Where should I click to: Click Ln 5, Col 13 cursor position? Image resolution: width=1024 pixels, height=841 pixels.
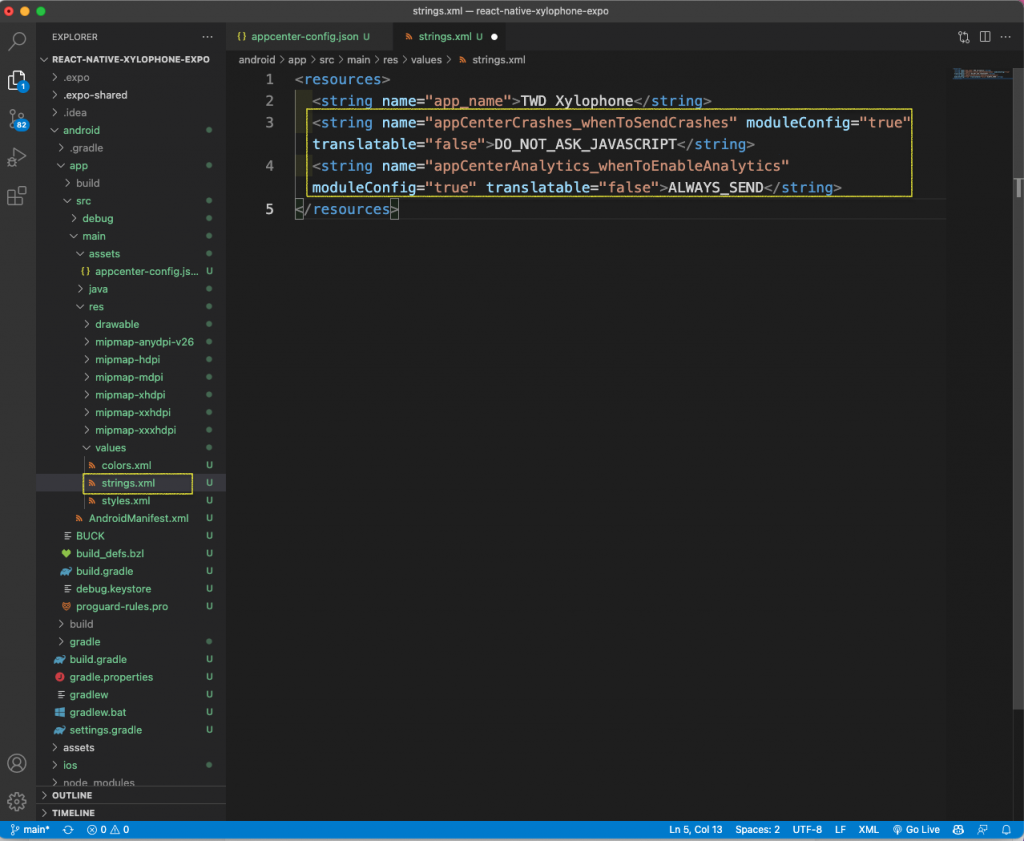click(x=695, y=830)
